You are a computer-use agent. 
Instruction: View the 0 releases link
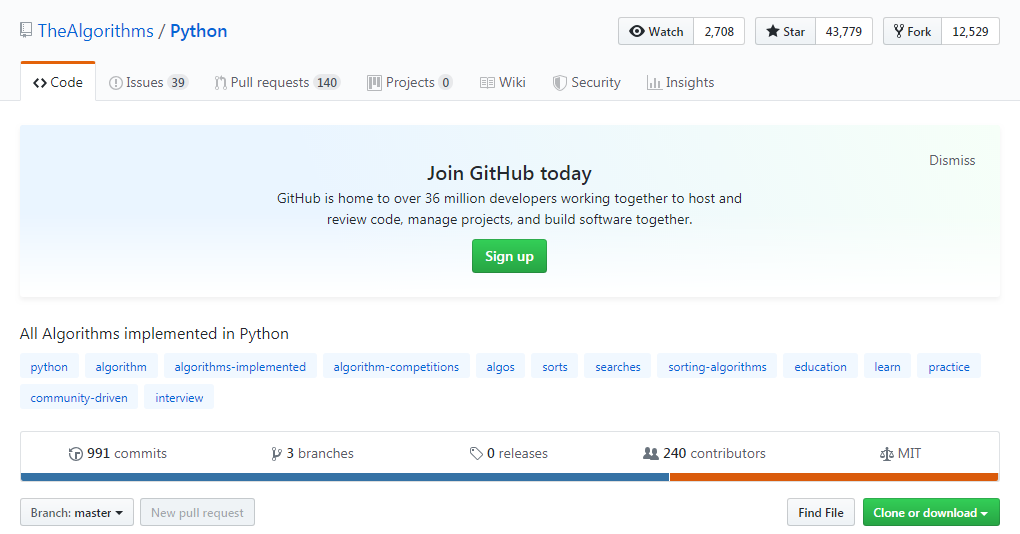tap(509, 453)
